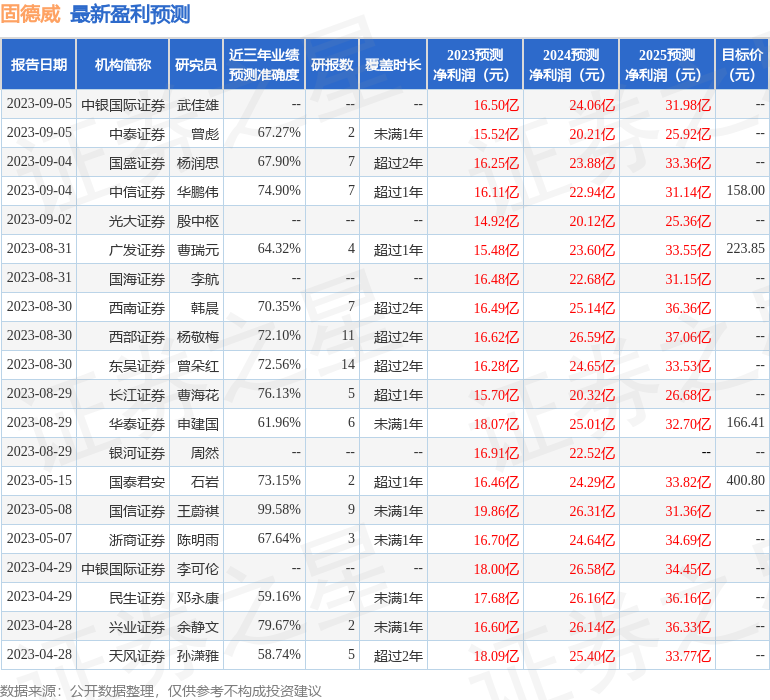Click researcher name 杨润思
This screenshot has width=770, height=700.
click(x=198, y=163)
